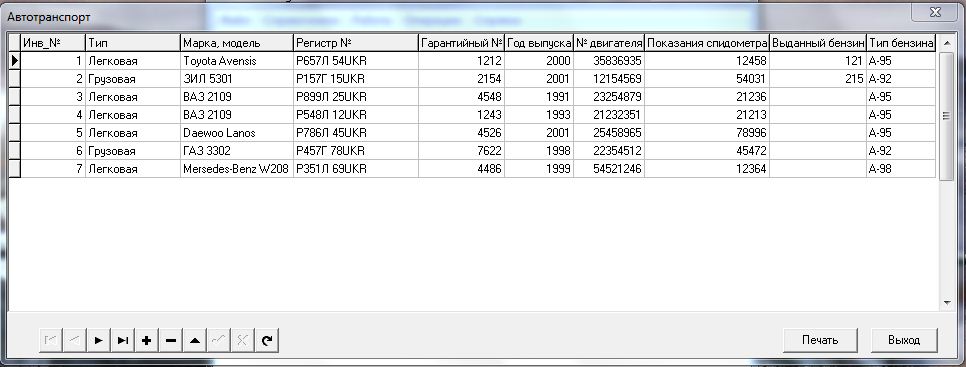The width and height of the screenshot is (966, 367).
Task: Click registration number P548Л 12UKR
Action: click(355, 115)
